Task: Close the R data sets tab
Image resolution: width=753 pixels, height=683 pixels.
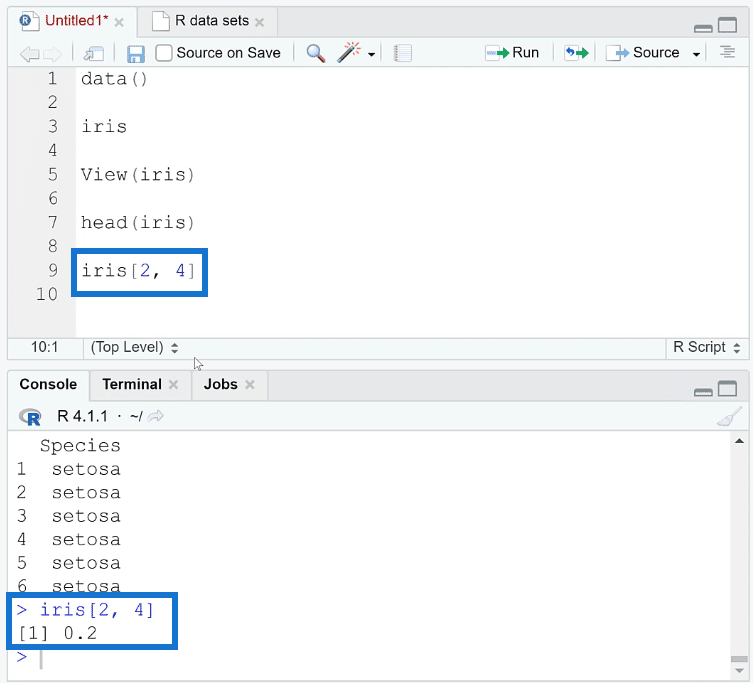Action: point(259,23)
